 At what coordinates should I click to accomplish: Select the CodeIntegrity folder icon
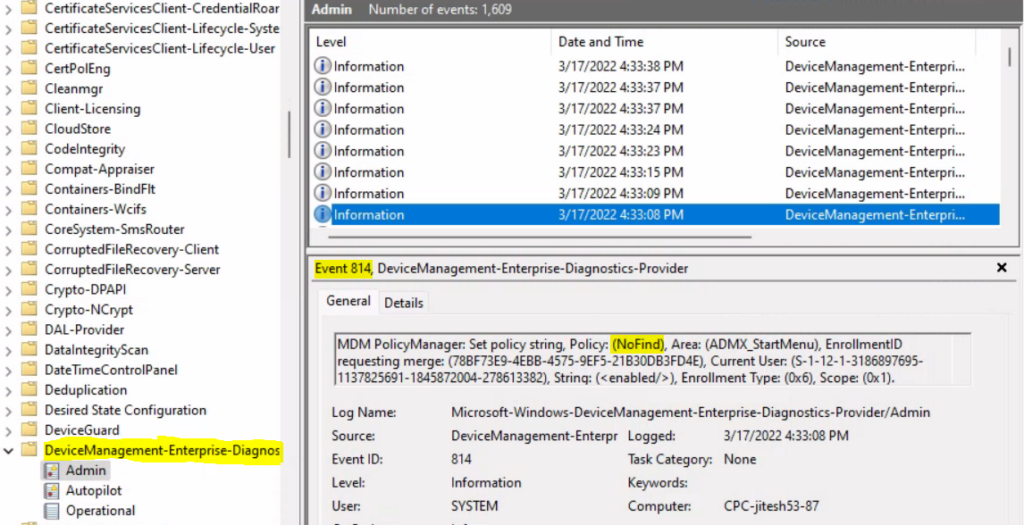30,149
